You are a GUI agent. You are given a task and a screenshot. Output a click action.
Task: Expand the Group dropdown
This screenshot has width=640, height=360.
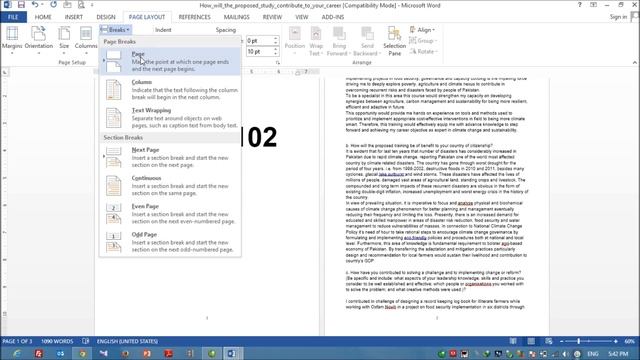[x=422, y=41]
